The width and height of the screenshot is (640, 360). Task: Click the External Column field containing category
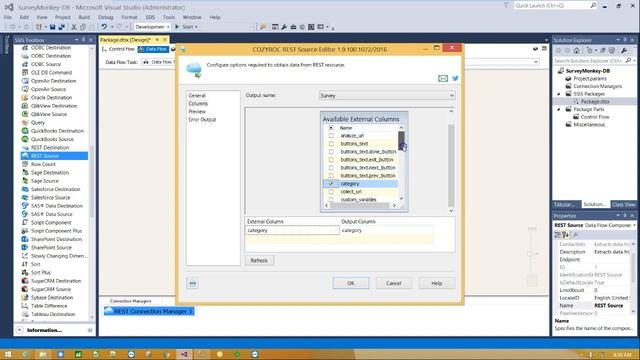point(292,231)
